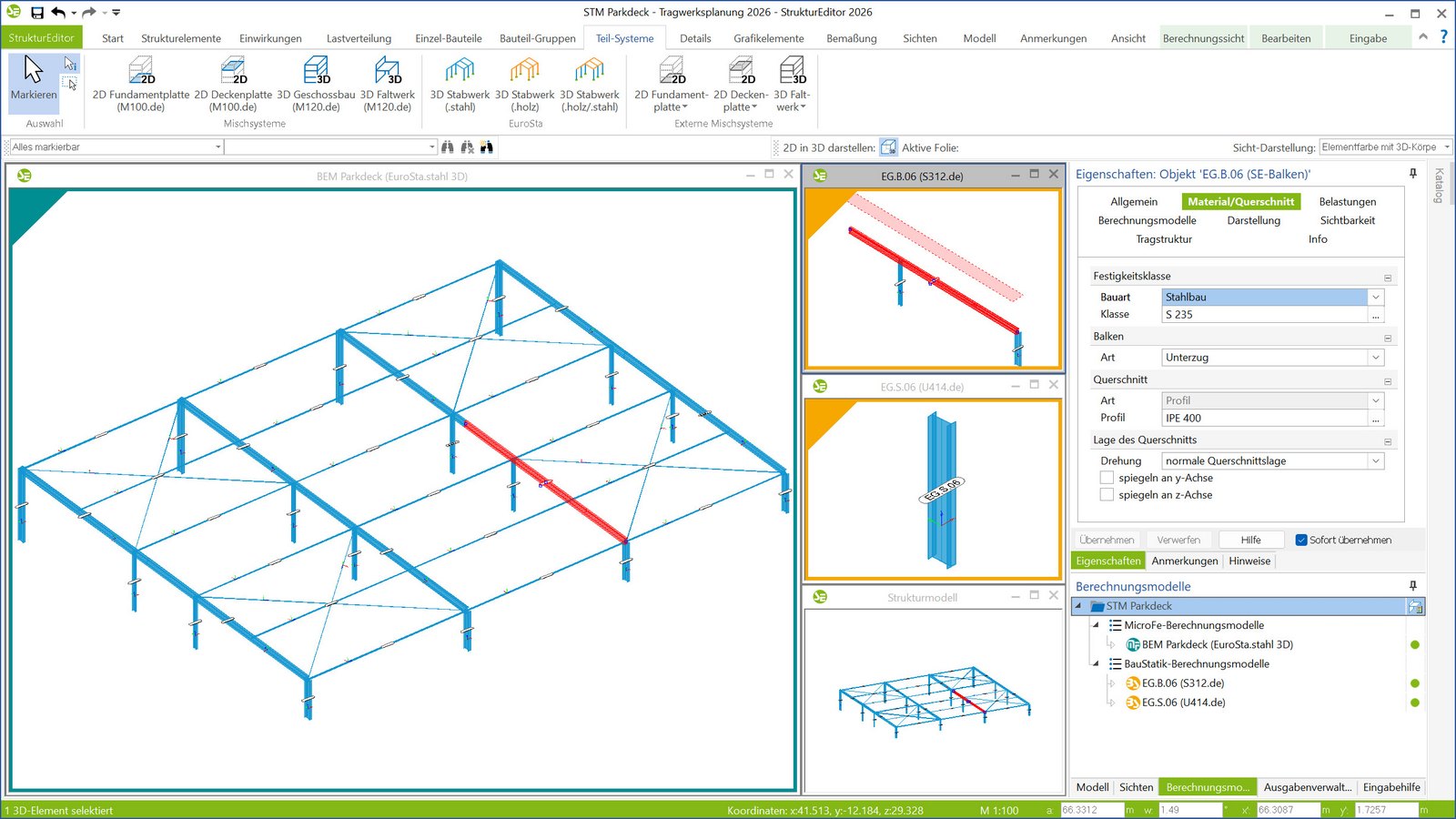Click the 2D in 3D darstellen icon
Image resolution: width=1456 pixels, height=819 pixels.
tap(889, 147)
